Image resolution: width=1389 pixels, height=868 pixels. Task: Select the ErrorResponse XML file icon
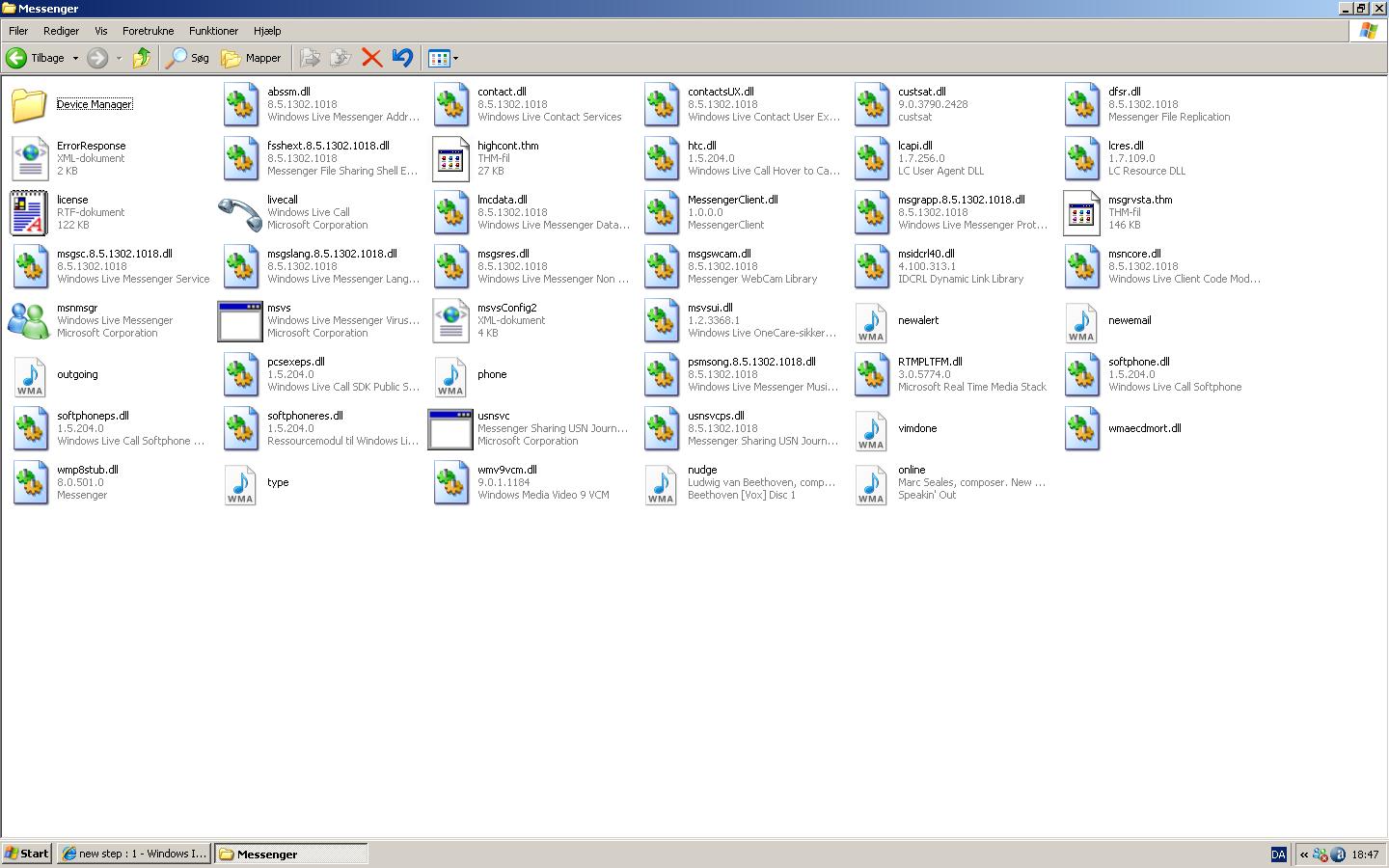coord(29,158)
